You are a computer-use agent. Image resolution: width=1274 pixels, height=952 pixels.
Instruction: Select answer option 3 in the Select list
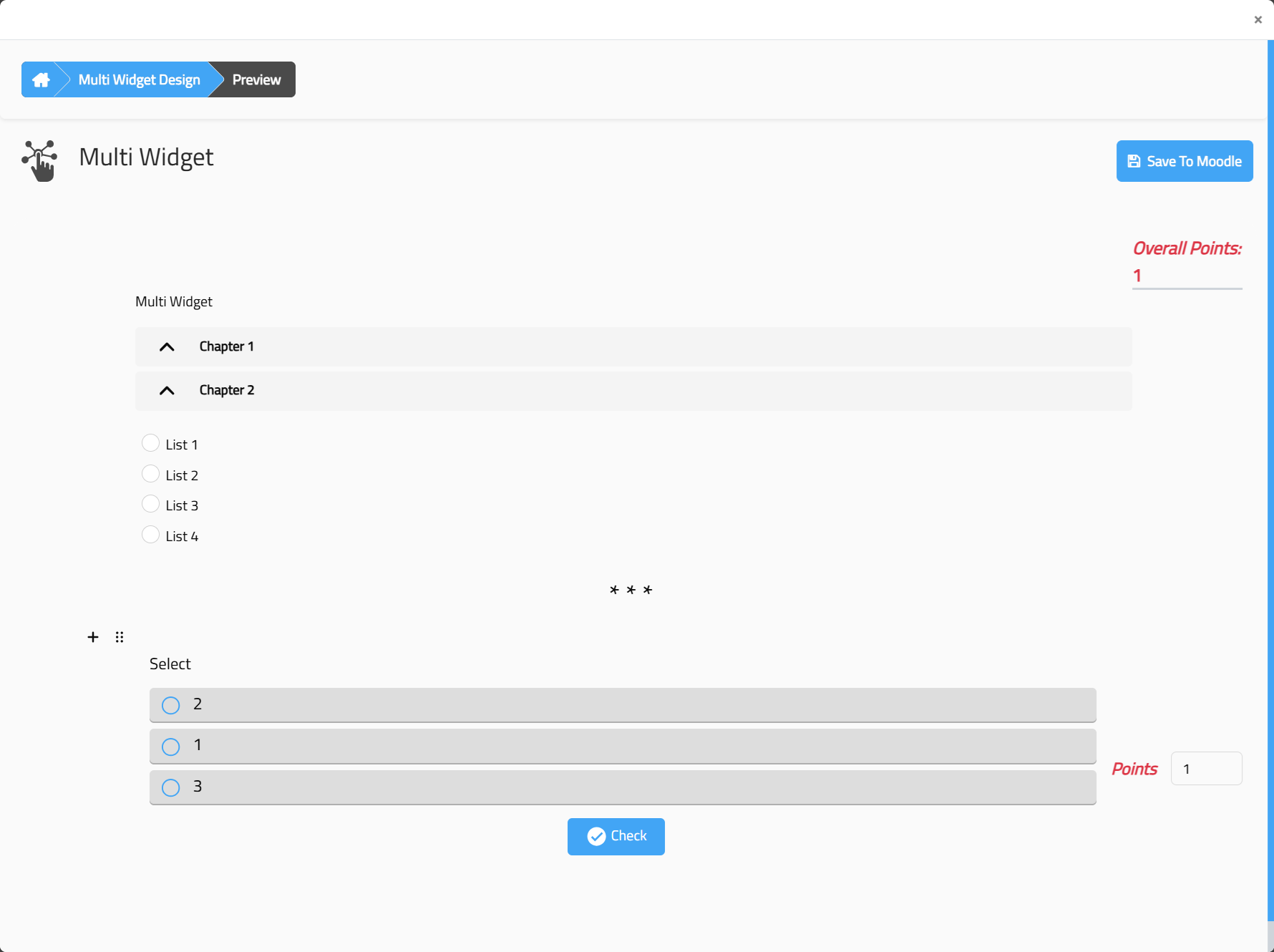170,787
